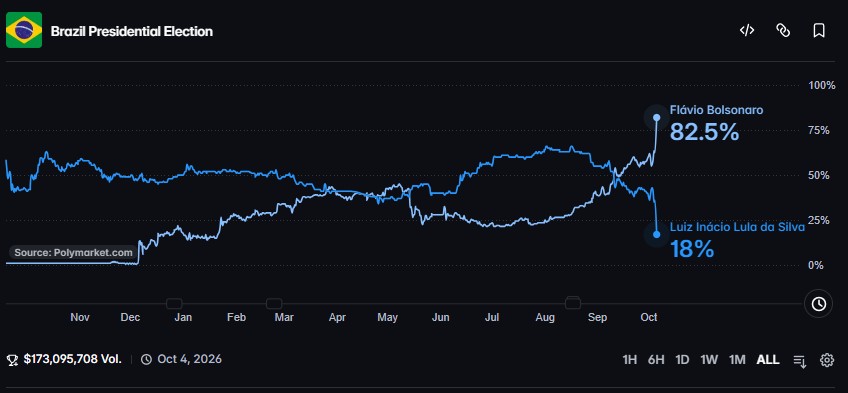Click the Luiz Inácio Lula da Silva label
This screenshot has height=393, width=848.
[737, 228]
